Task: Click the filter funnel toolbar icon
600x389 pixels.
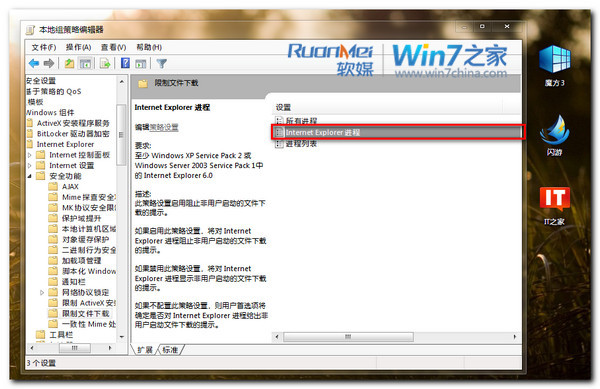Action: click(162, 63)
